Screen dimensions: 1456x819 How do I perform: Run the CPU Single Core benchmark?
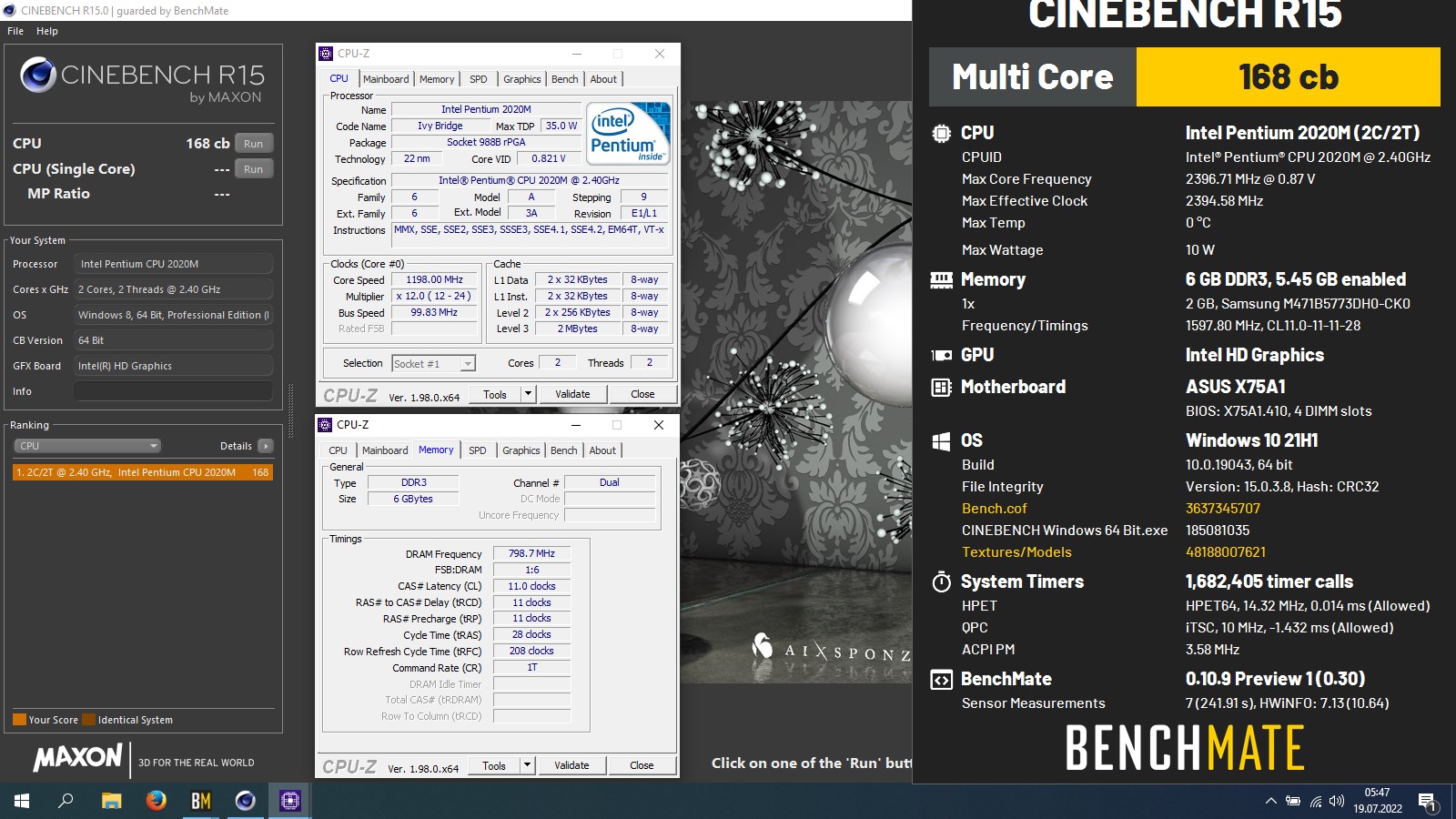[254, 169]
